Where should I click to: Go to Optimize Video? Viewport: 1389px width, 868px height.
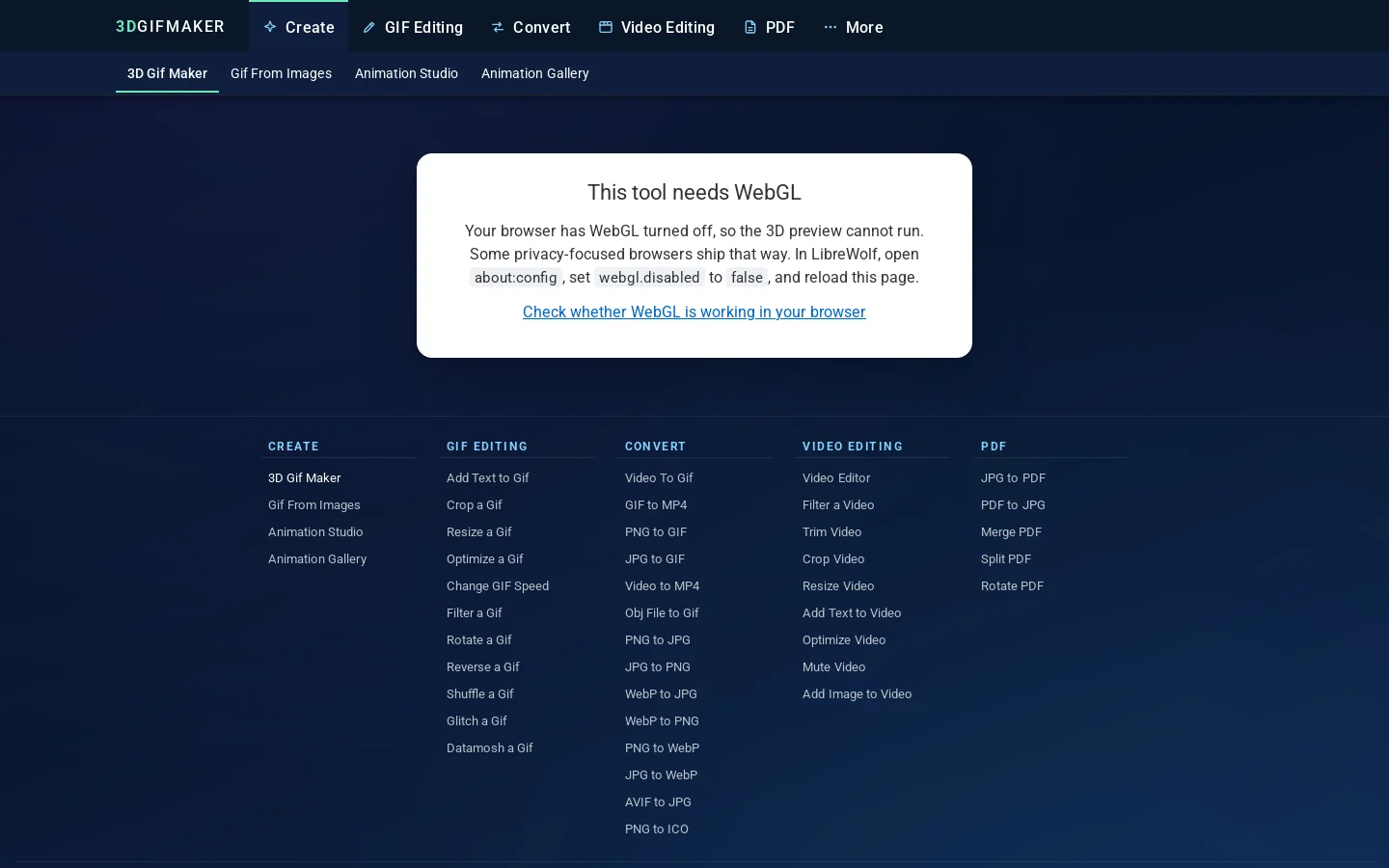click(x=844, y=639)
